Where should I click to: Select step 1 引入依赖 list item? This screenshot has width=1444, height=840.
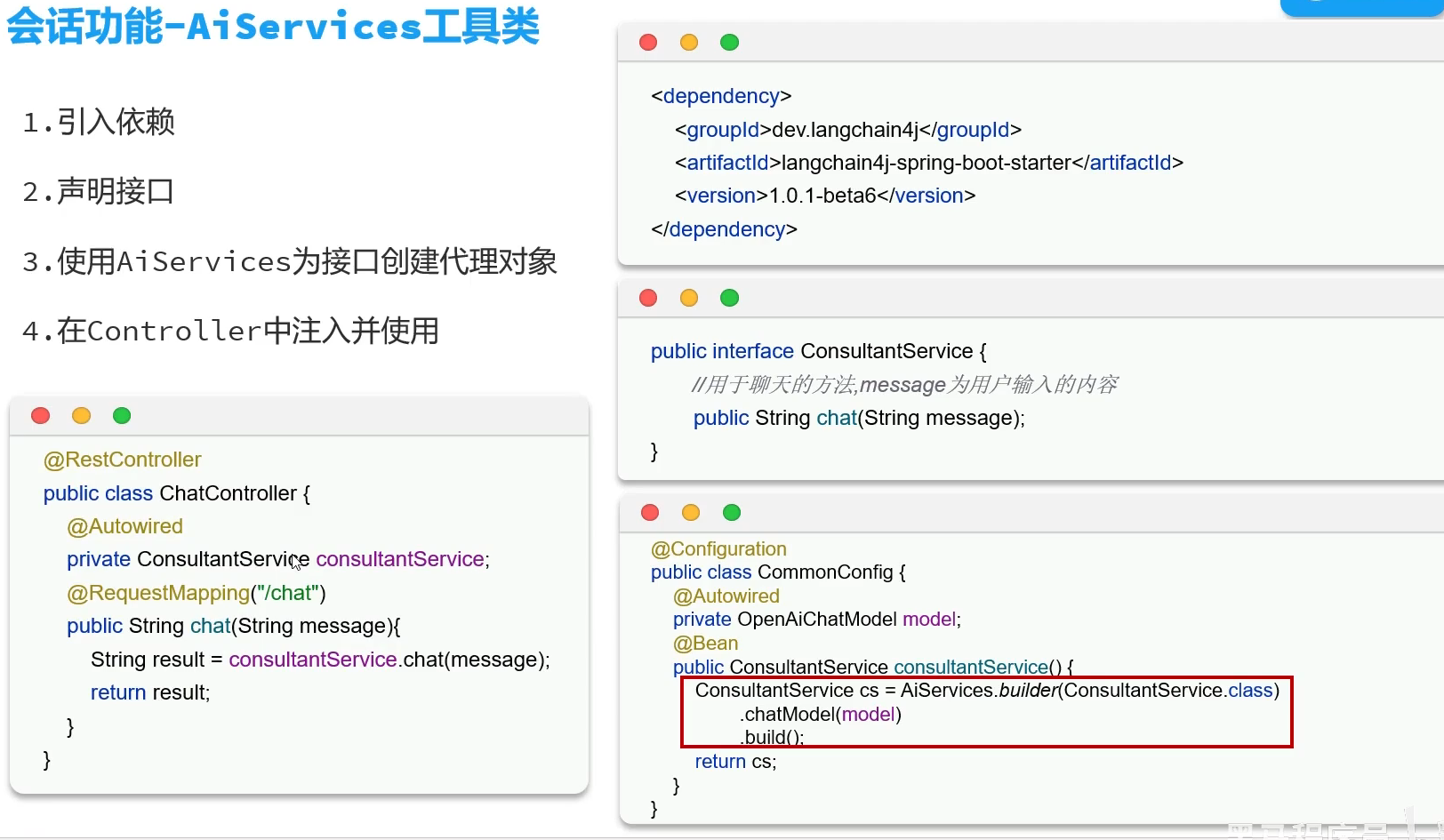click(x=100, y=122)
